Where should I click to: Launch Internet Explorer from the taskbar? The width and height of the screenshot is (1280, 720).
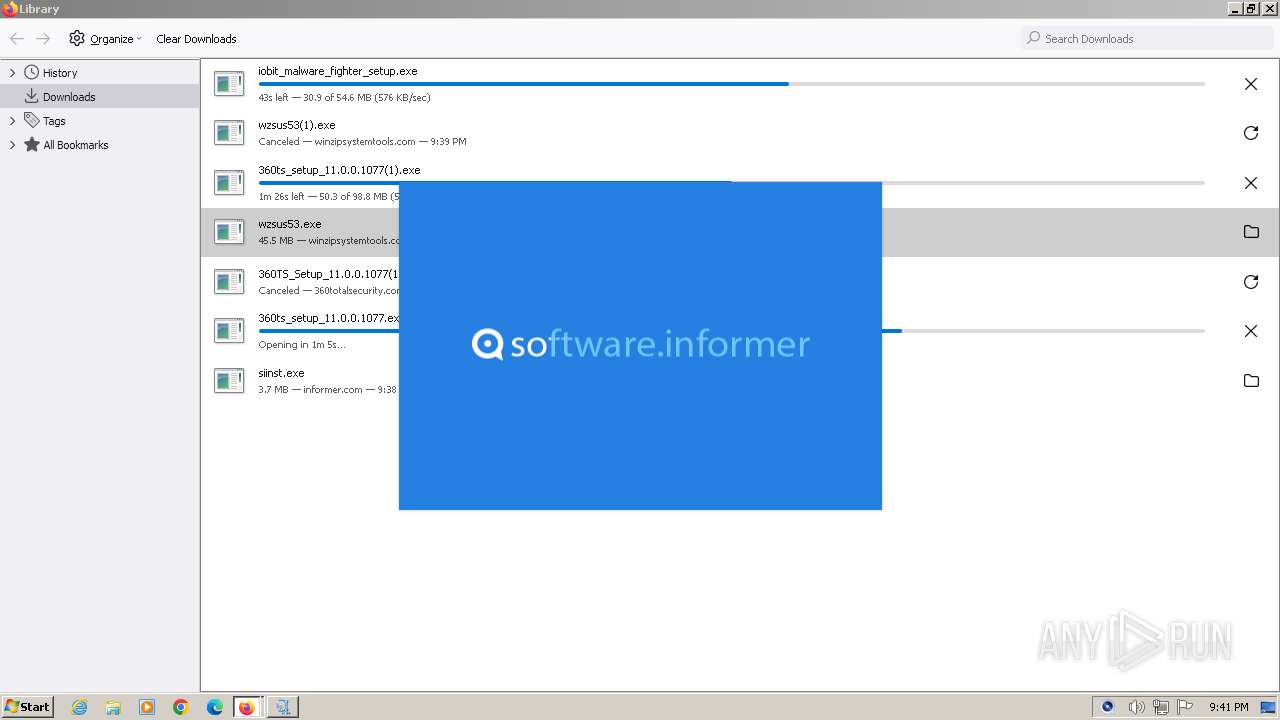click(80, 707)
